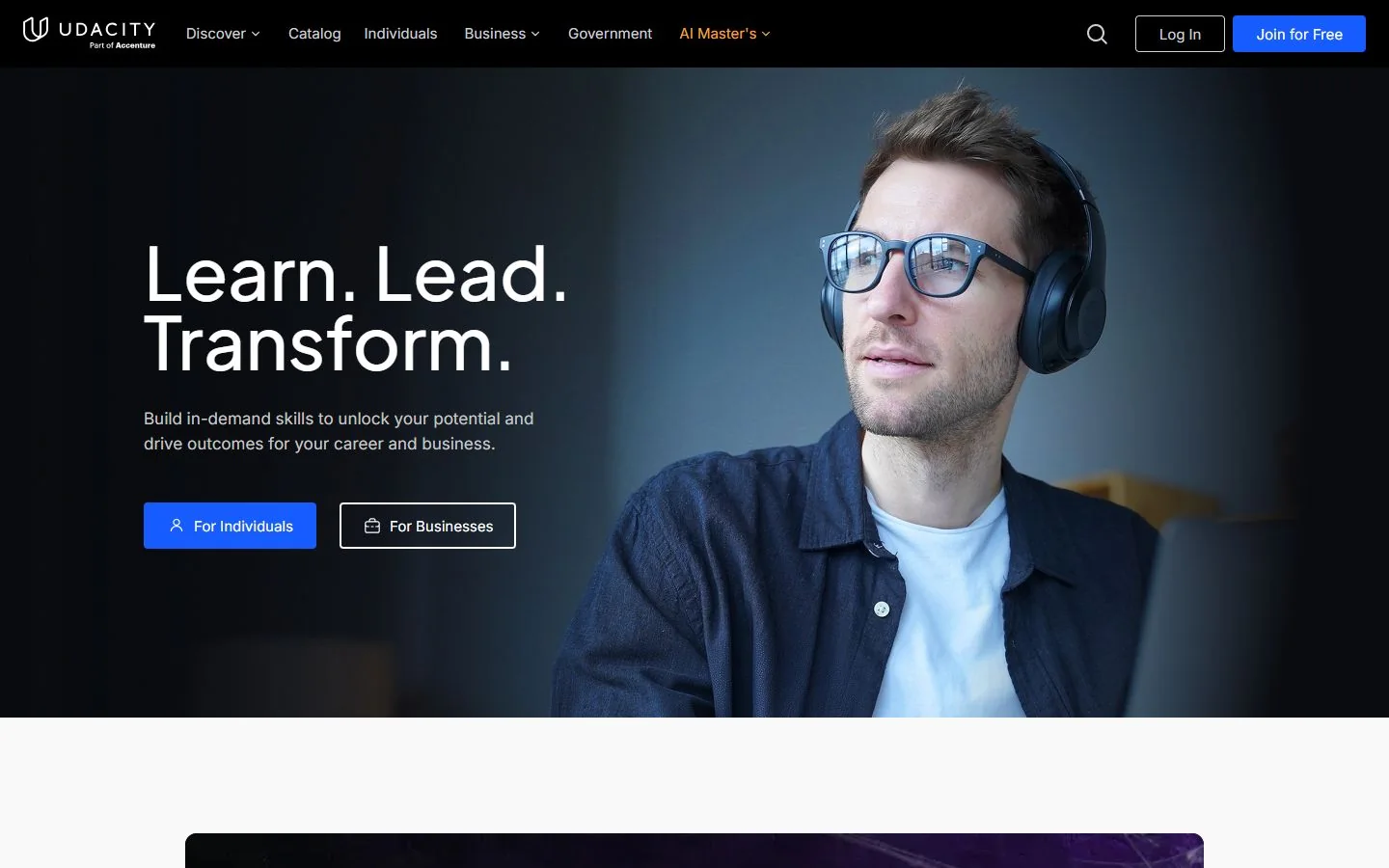
Task: Choose the For Individuals button
Action: pos(230,526)
